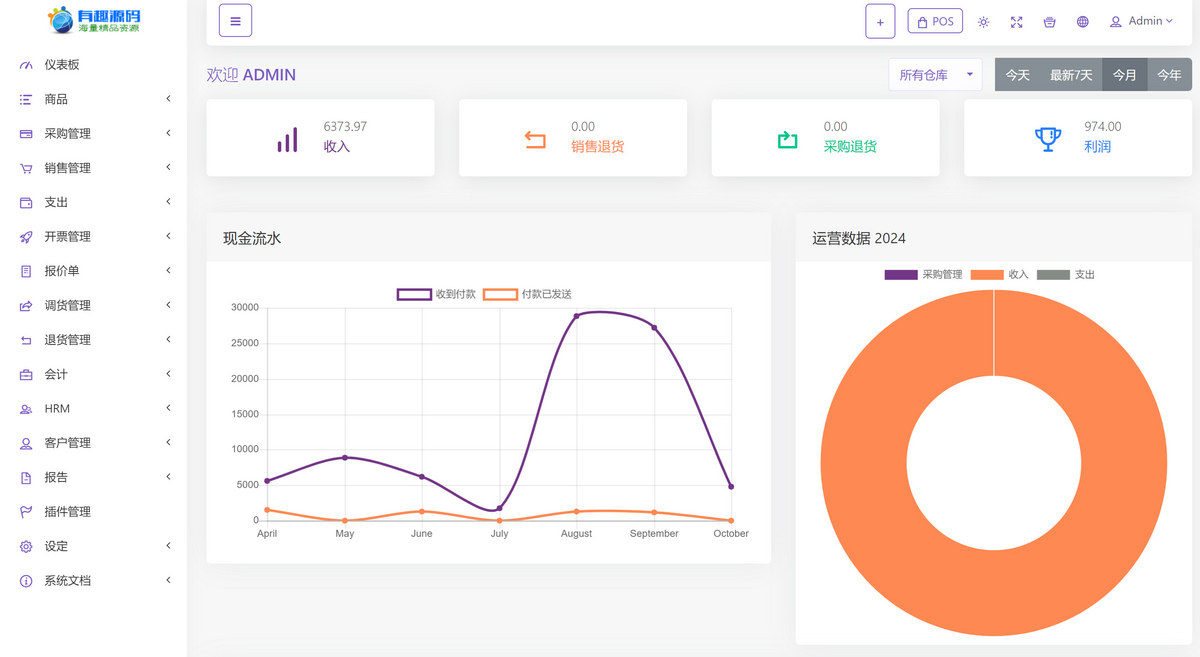Screen dimensions: 1200x657
Task: Click the 支出 gray legend swatch
Action: click(1053, 274)
